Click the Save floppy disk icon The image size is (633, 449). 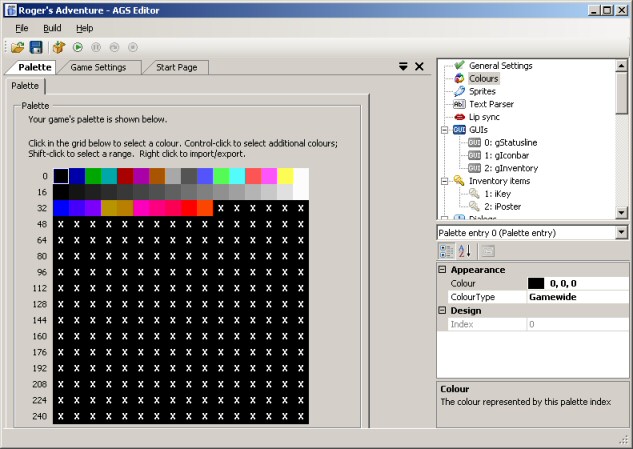click(36, 47)
